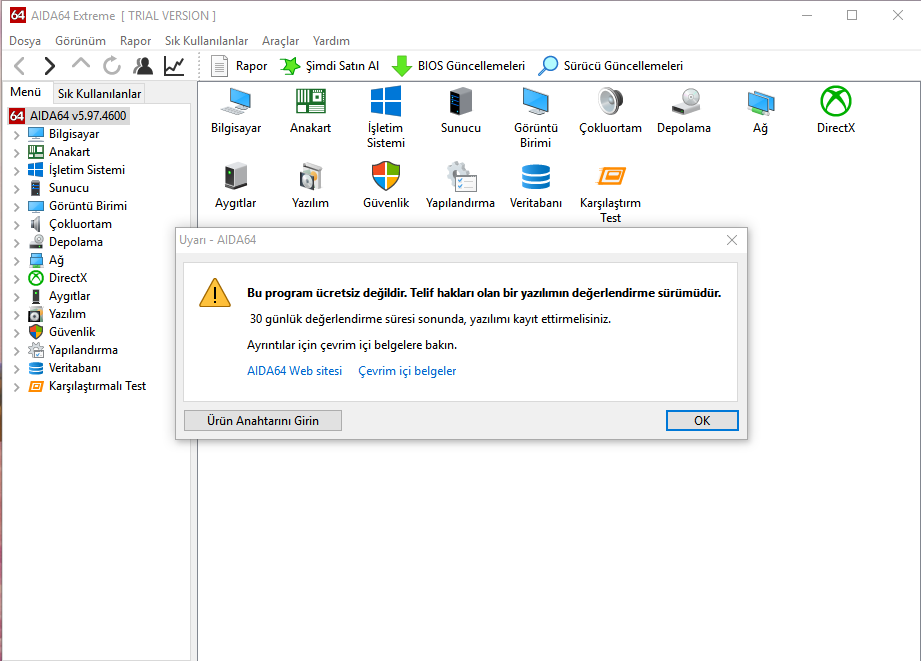Expand the Sunucu tree node
921x661 pixels.
tap(16, 189)
